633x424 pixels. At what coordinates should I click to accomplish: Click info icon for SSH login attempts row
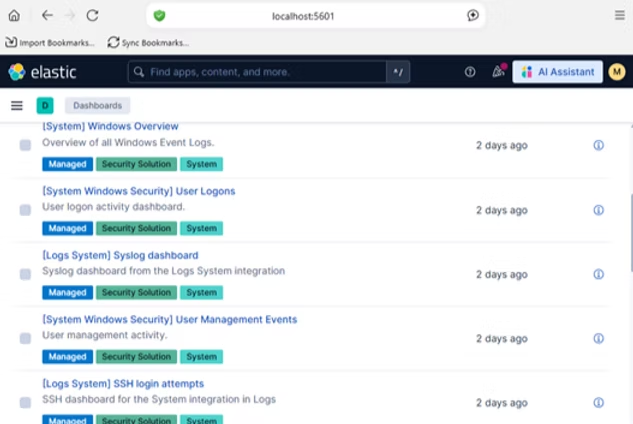[x=598, y=403]
